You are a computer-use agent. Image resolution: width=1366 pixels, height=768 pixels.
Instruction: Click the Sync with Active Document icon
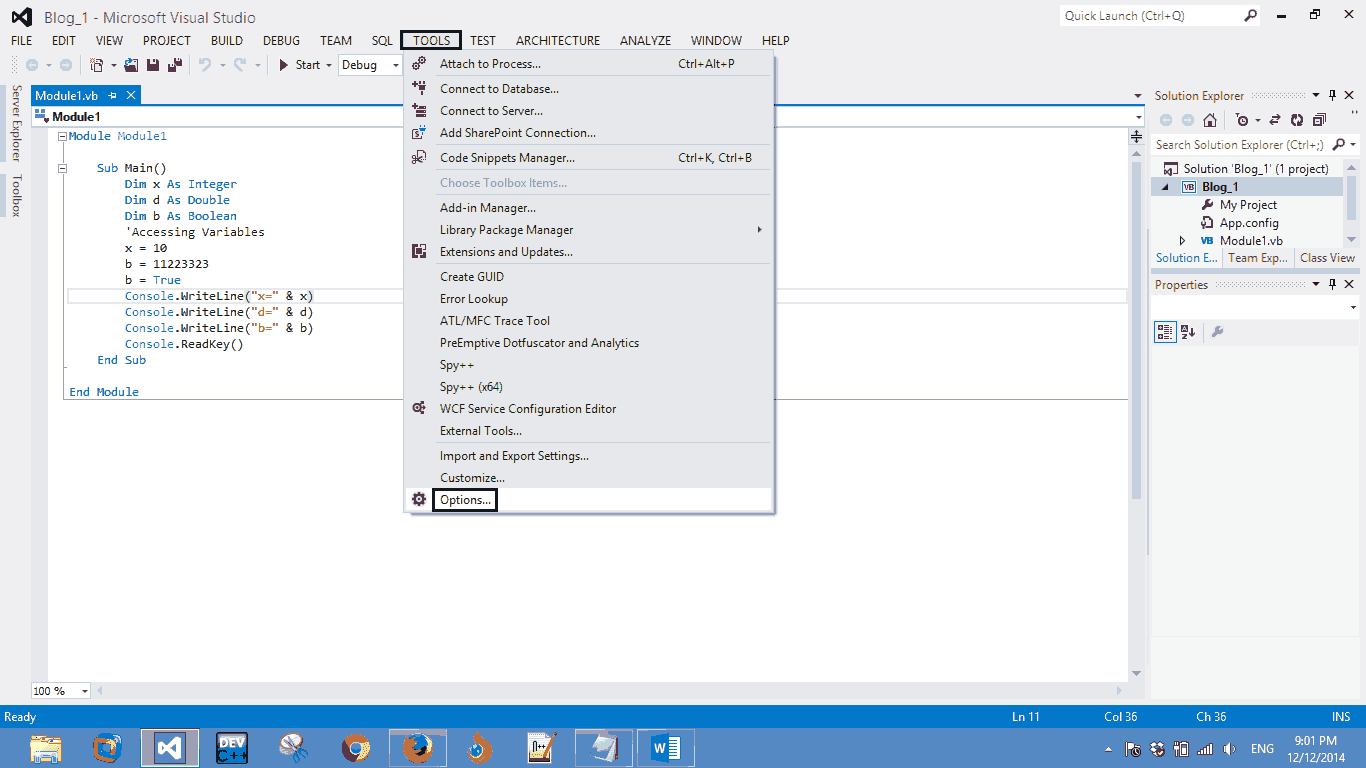point(1275,120)
